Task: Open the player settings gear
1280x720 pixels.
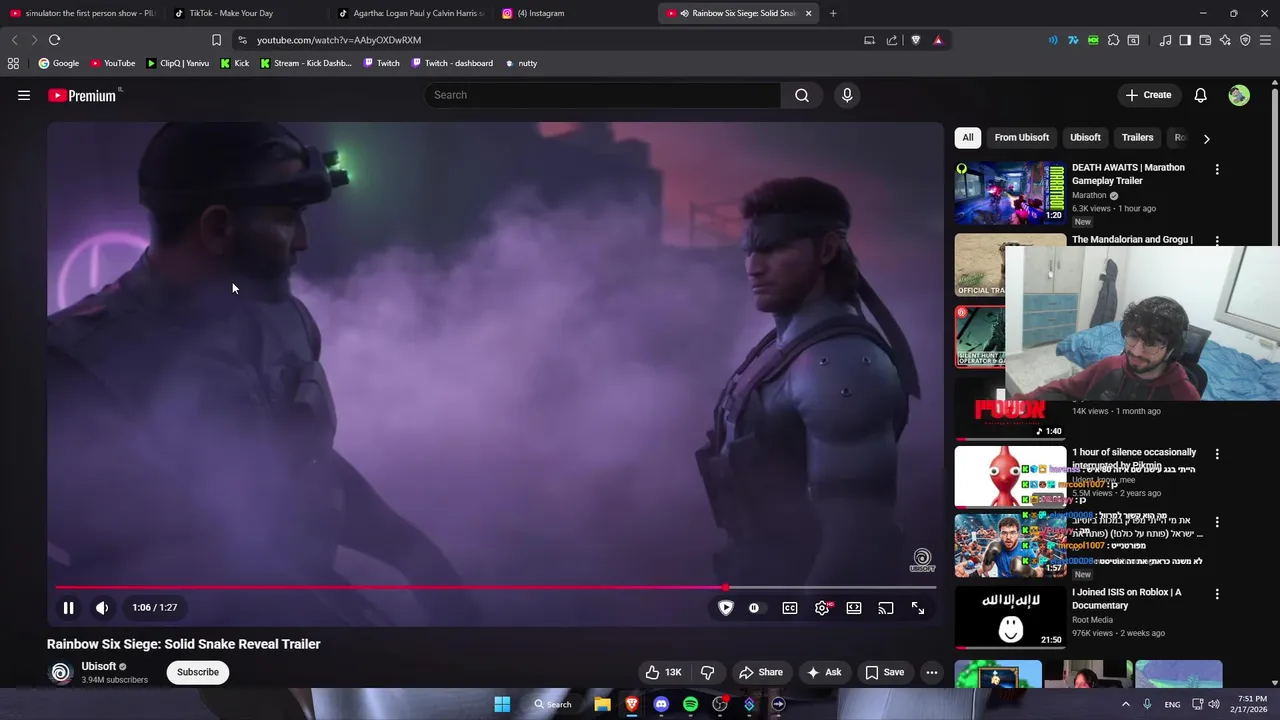Action: pyautogui.click(x=822, y=608)
